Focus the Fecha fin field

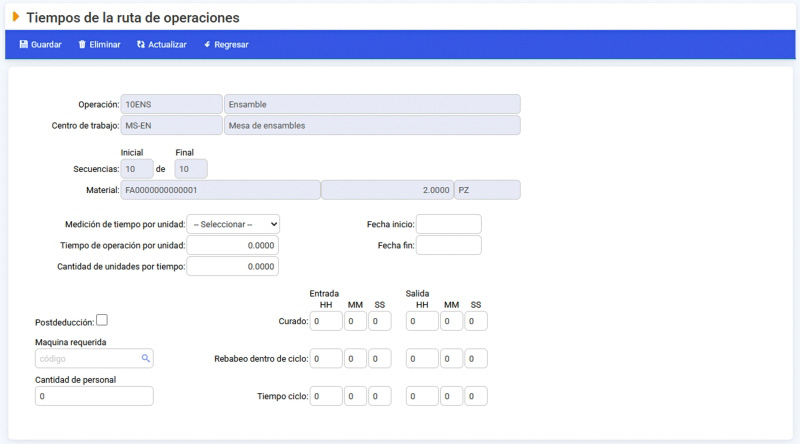pyautogui.click(x=448, y=245)
